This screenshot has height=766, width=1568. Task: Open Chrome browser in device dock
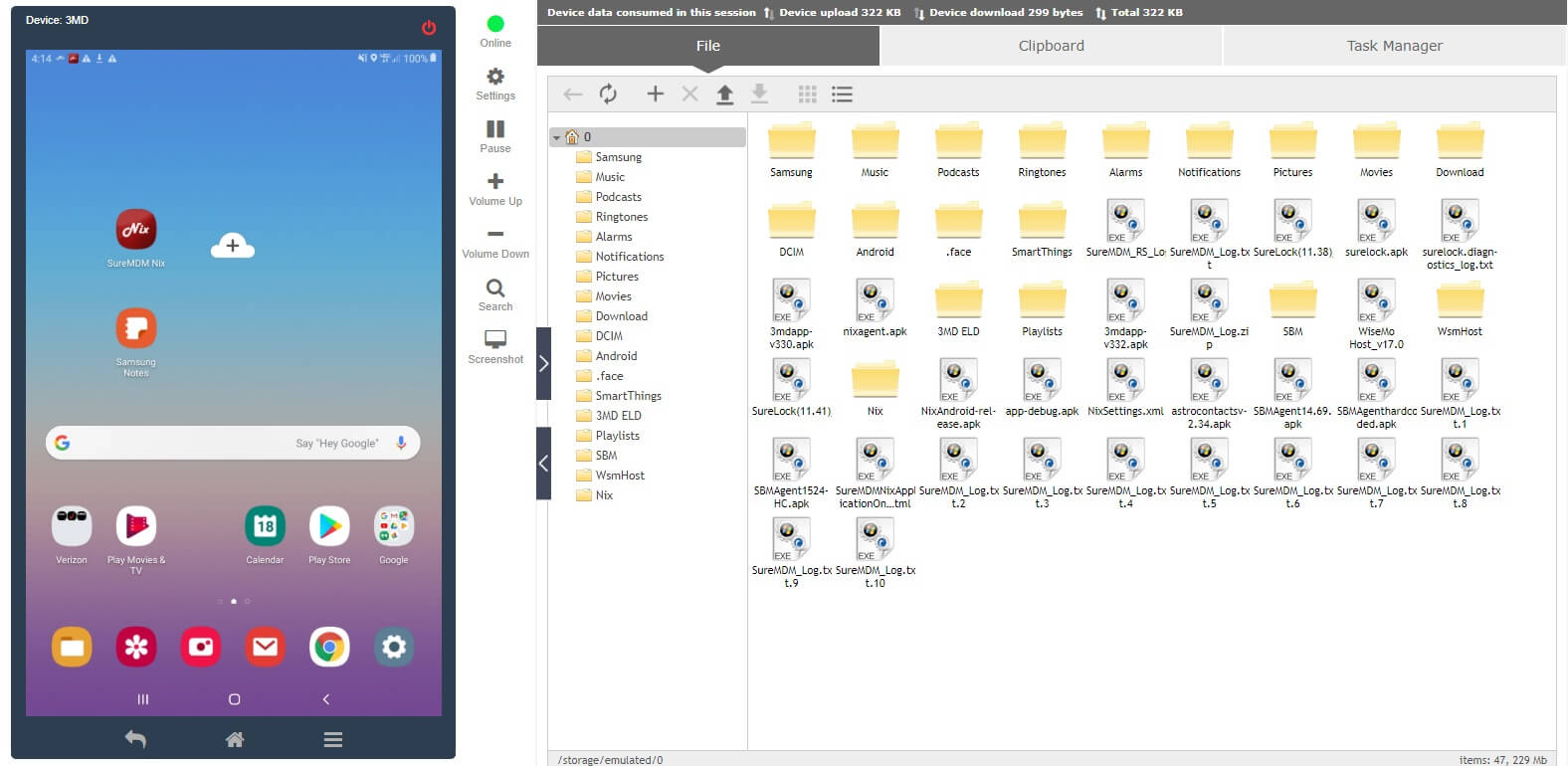coord(329,648)
